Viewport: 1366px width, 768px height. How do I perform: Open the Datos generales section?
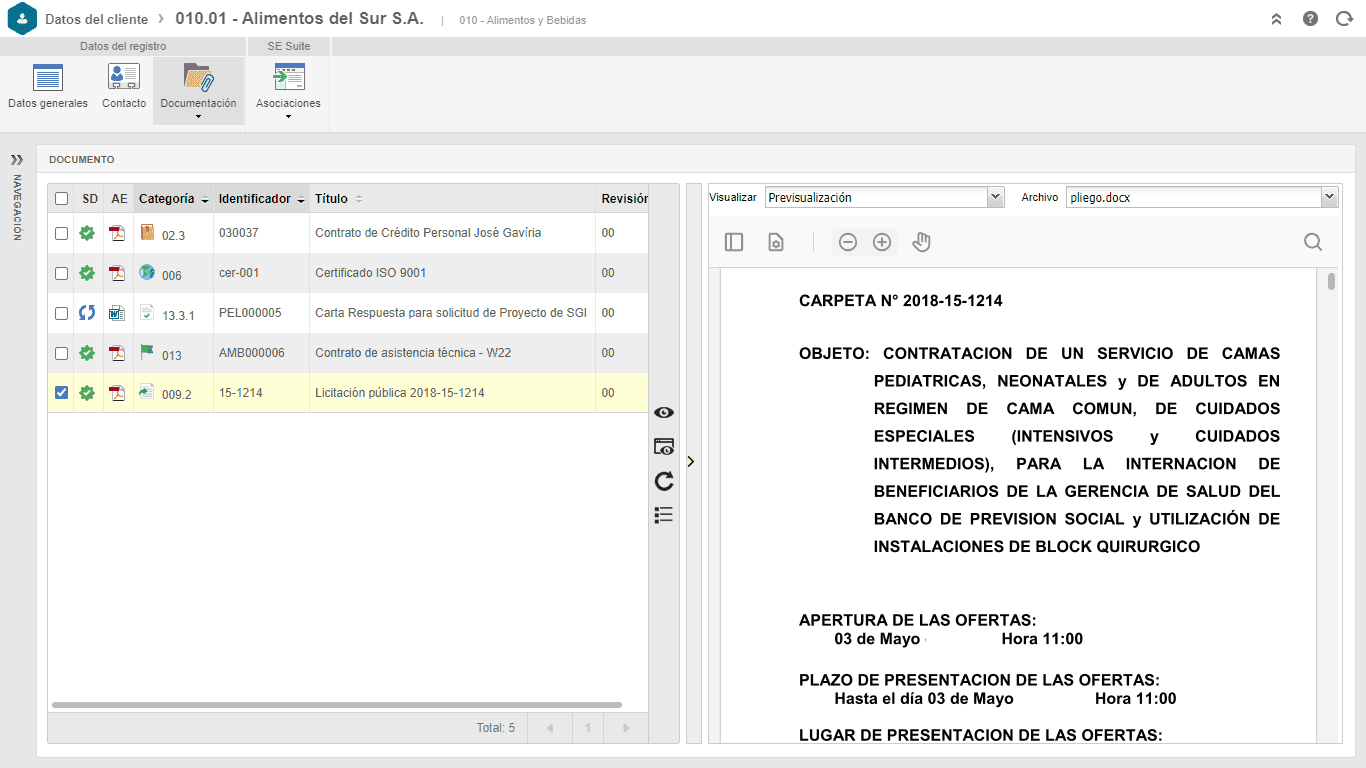click(48, 88)
